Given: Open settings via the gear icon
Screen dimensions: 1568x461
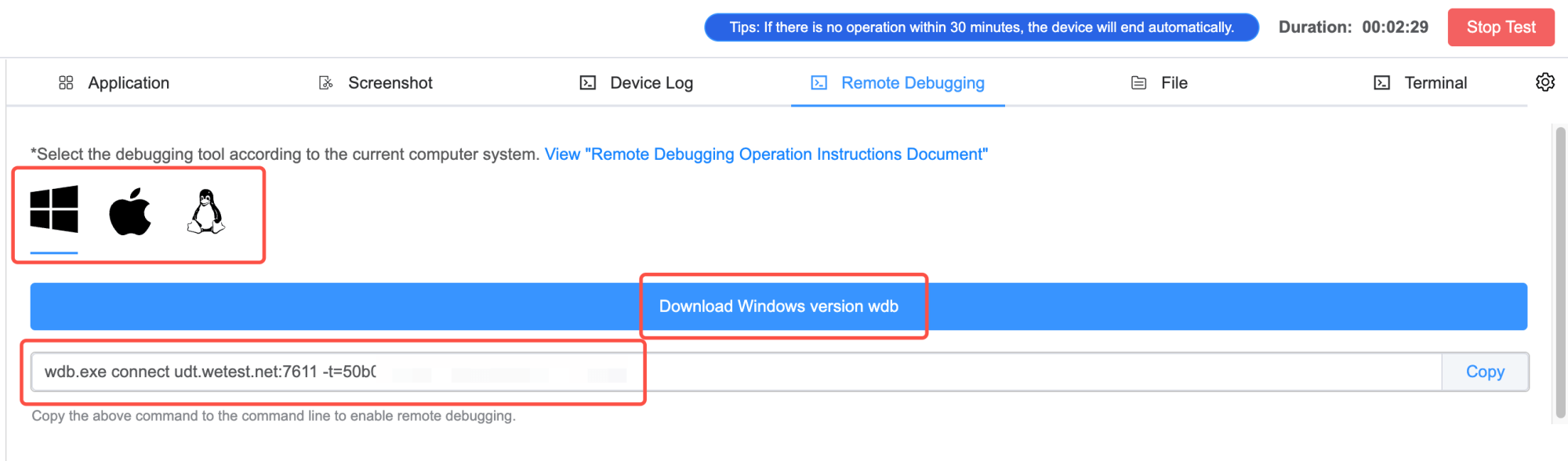Looking at the screenshot, I should (1544, 82).
